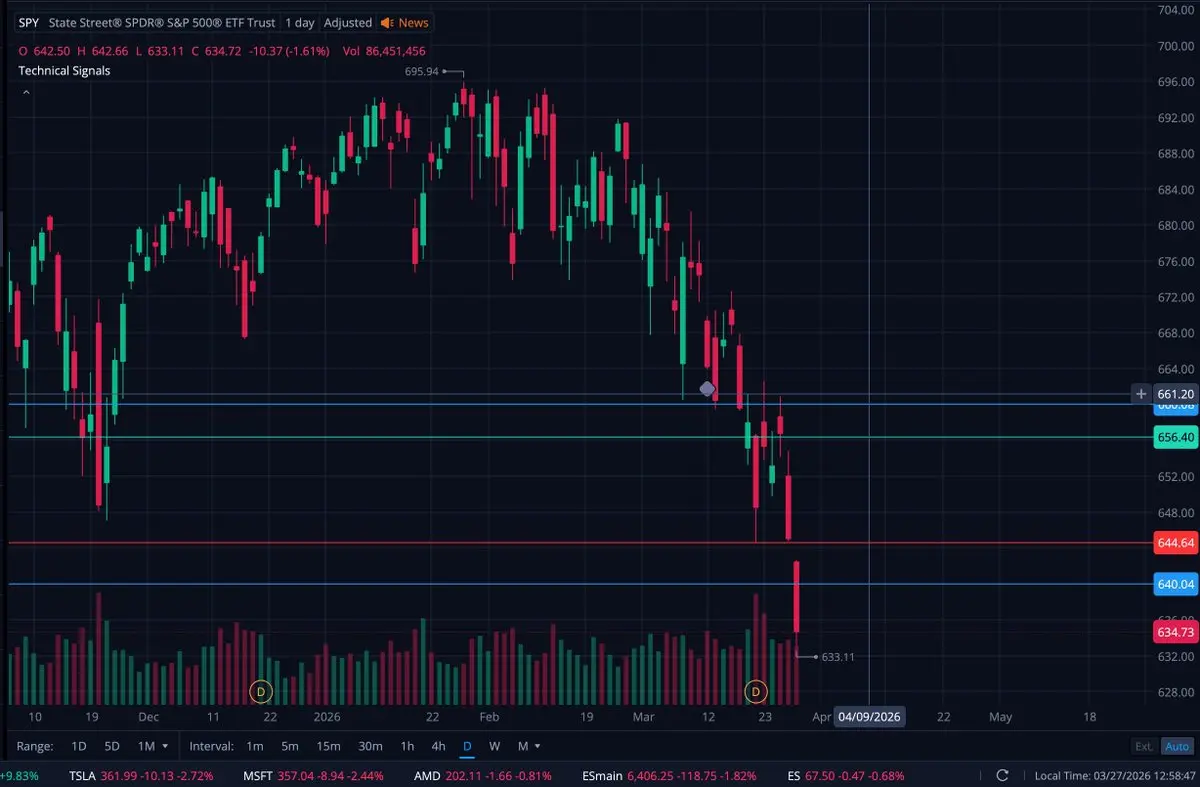Click the dividend D marker near March 23
This screenshot has height=787, width=1200.
tap(755, 691)
